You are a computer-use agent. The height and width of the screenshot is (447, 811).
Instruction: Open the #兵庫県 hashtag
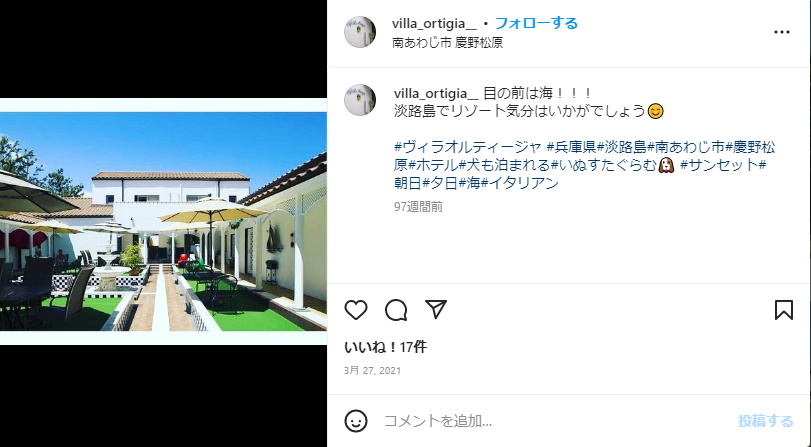point(572,147)
